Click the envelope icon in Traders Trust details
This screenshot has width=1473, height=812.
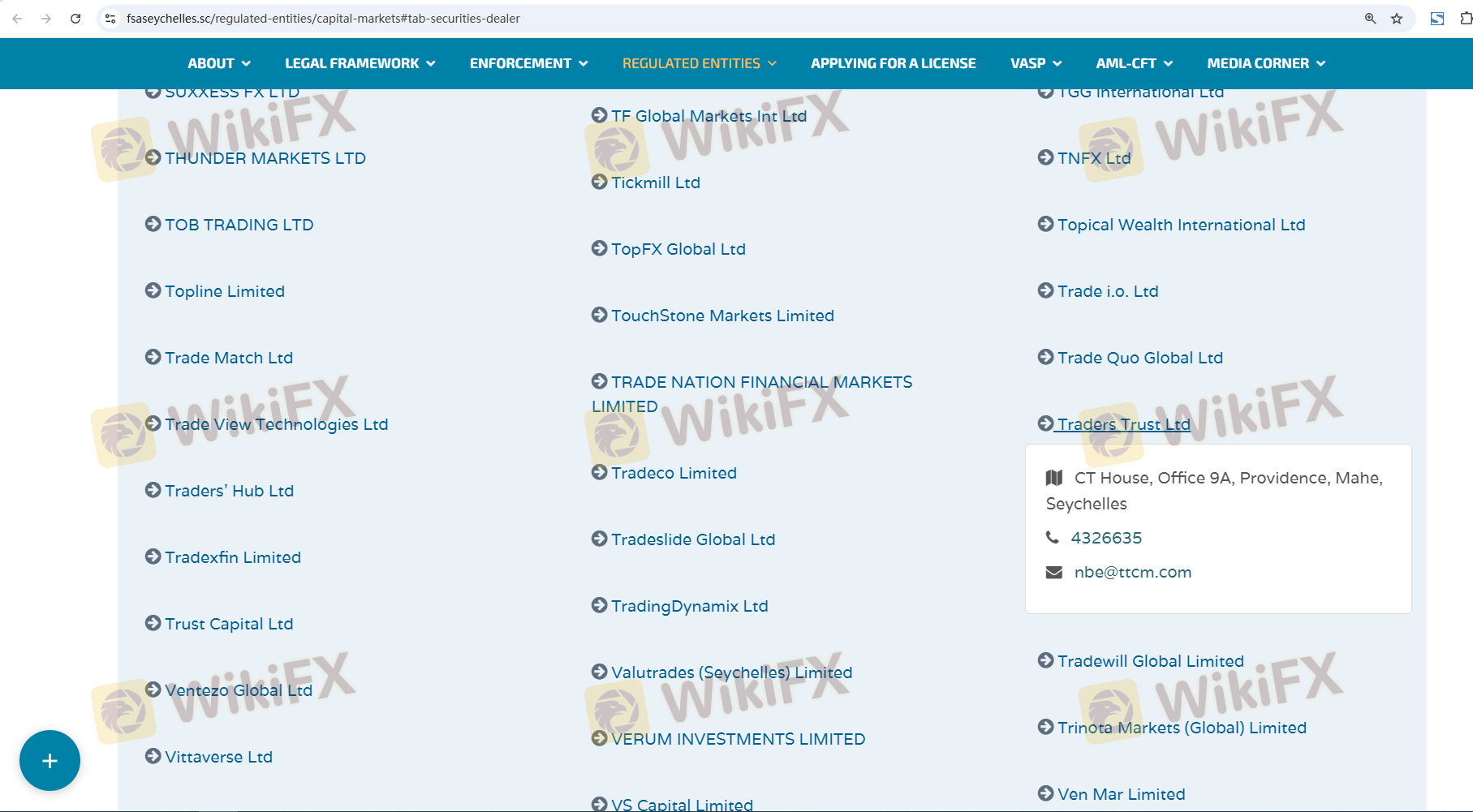1054,573
